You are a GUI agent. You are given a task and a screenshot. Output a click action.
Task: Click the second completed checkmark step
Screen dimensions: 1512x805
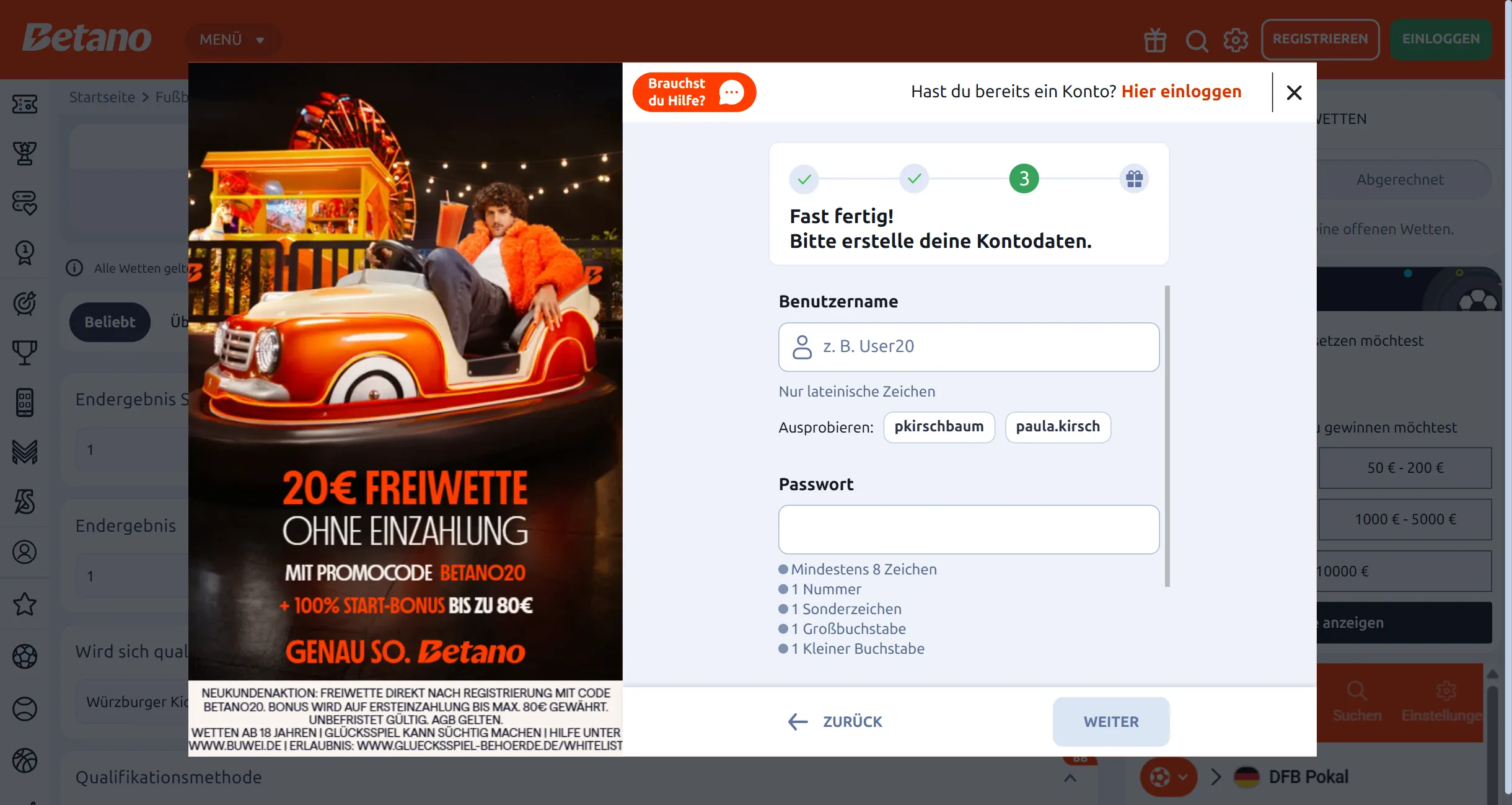[914, 179]
